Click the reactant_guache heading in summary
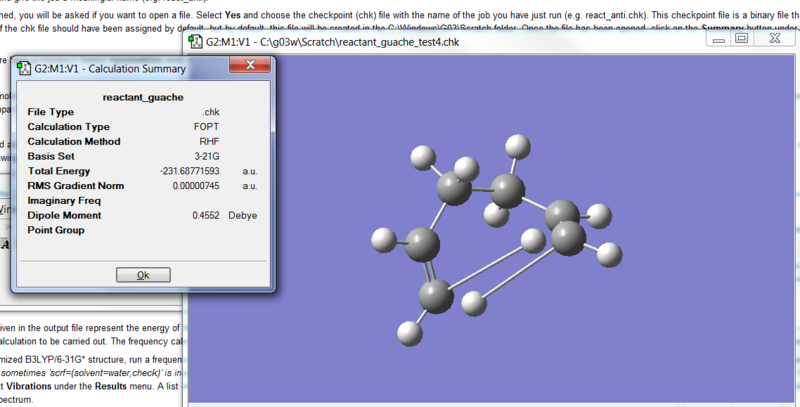 tap(143, 97)
